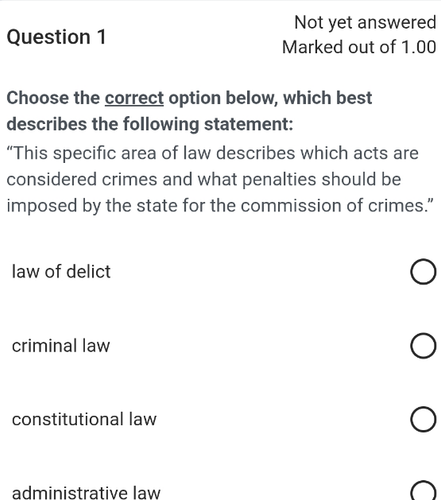Pick the administrative law radio button
This screenshot has width=441, height=500.
click(423, 491)
